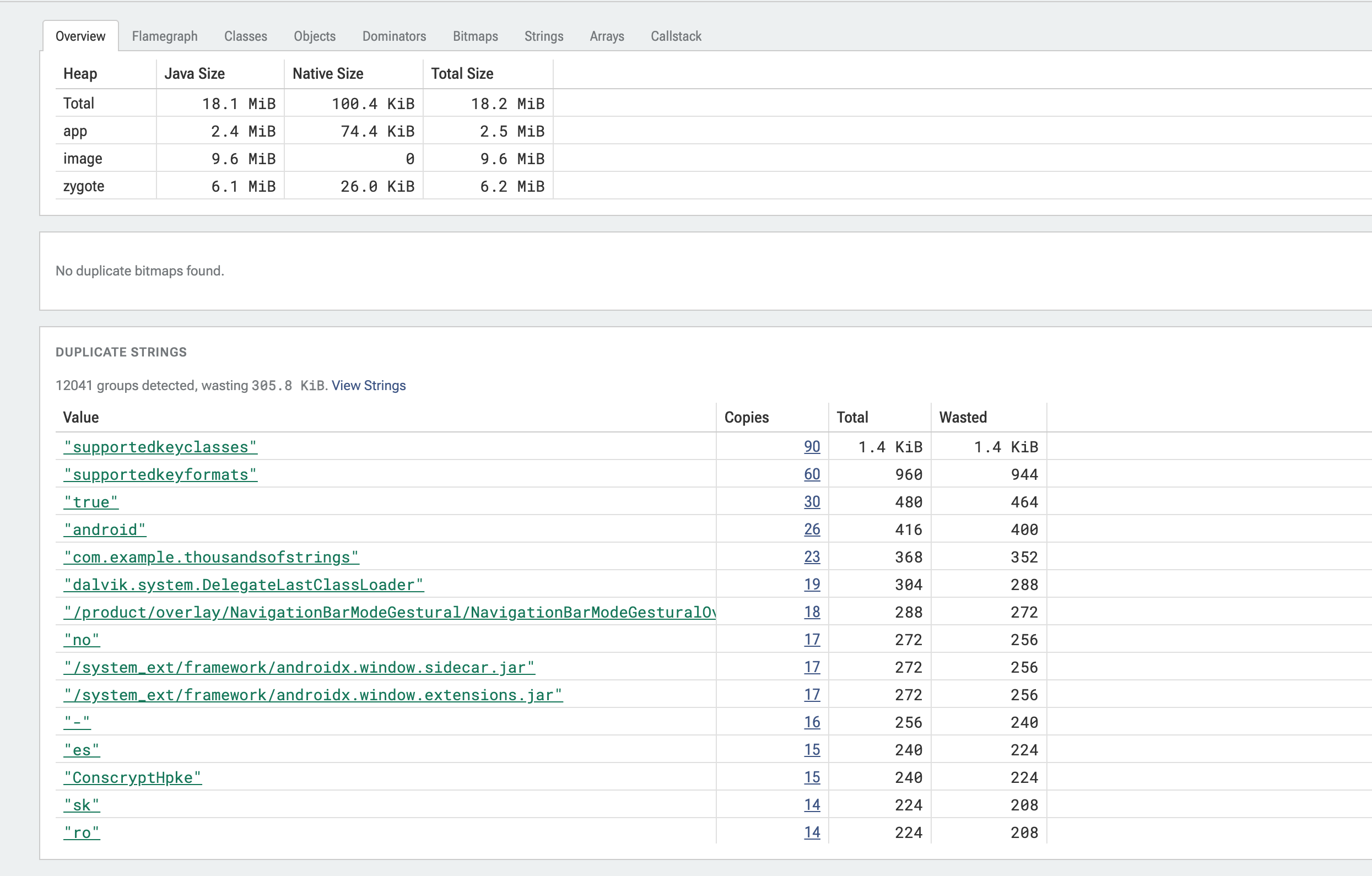The width and height of the screenshot is (1372, 876).
Task: Open the NavigationBarModeGestural overlay path string
Action: (390, 612)
